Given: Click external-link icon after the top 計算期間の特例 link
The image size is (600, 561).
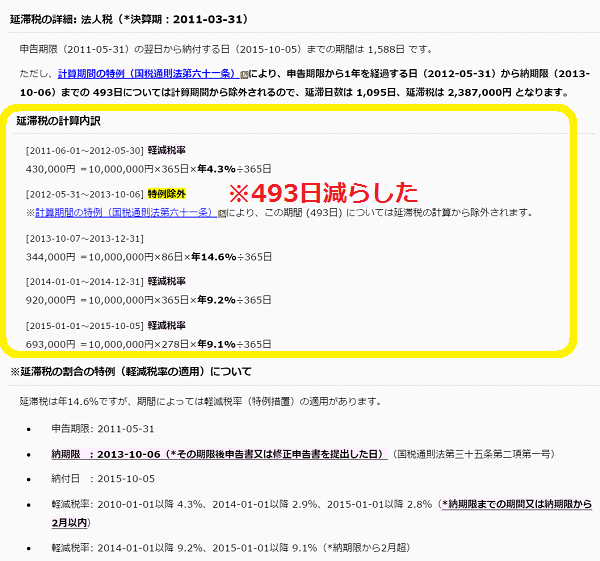Looking at the screenshot, I should [x=244, y=74].
